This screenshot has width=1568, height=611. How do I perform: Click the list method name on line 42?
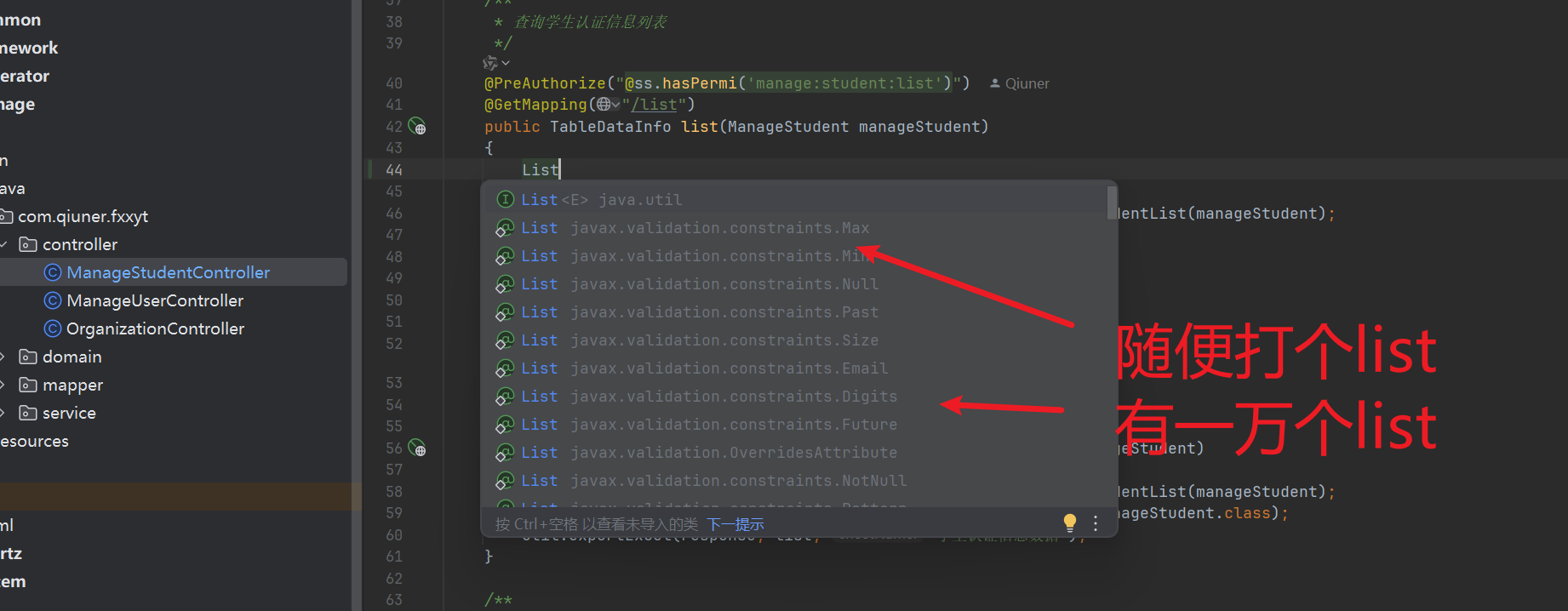point(700,126)
